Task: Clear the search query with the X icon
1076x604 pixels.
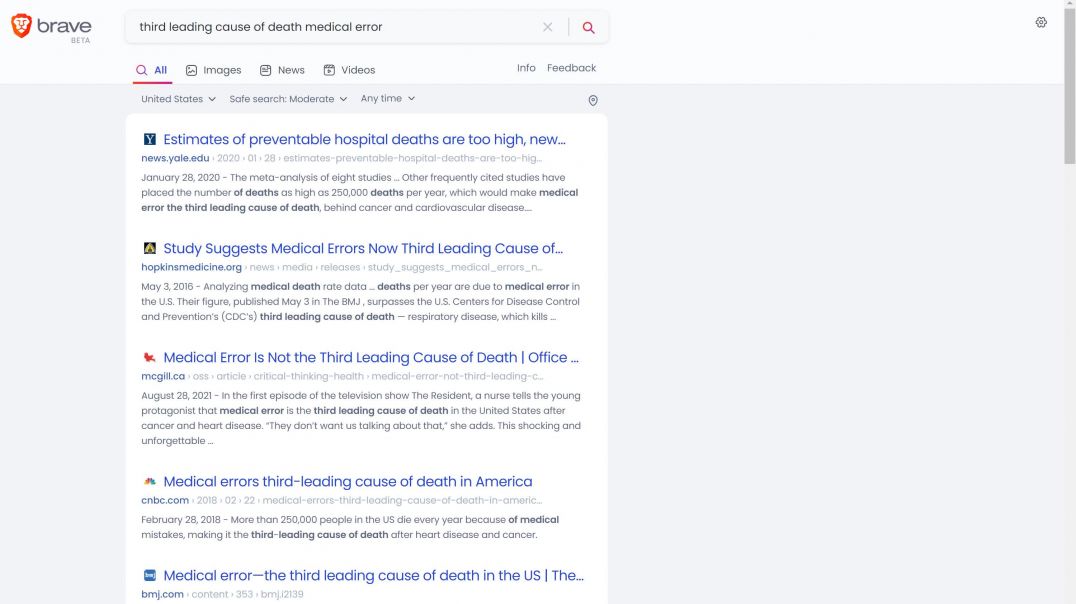Action: click(547, 27)
